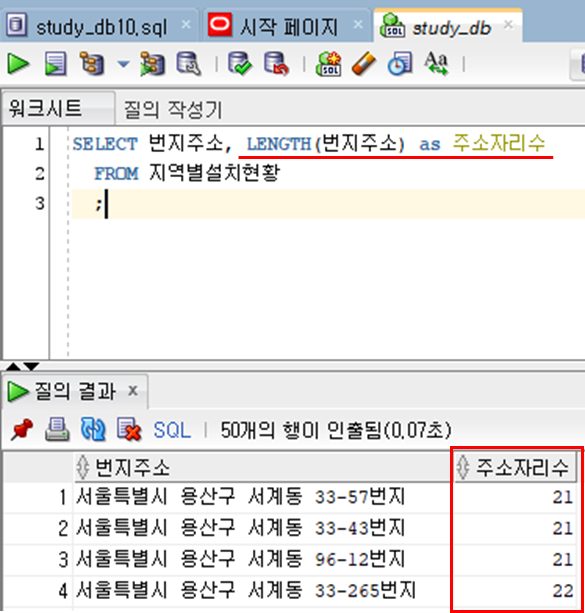
Task: Commit changes with the database checkmark icon
Action: pos(240,64)
